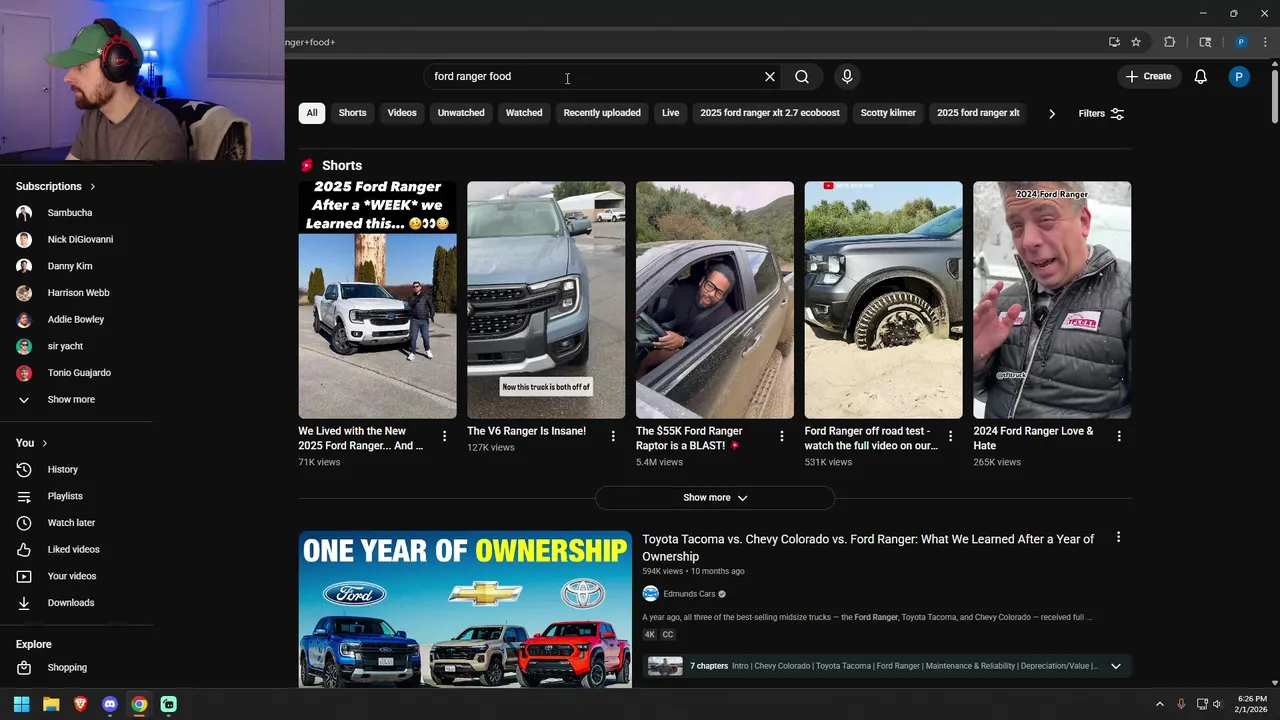Select the Shorts filter chip

click(352, 113)
